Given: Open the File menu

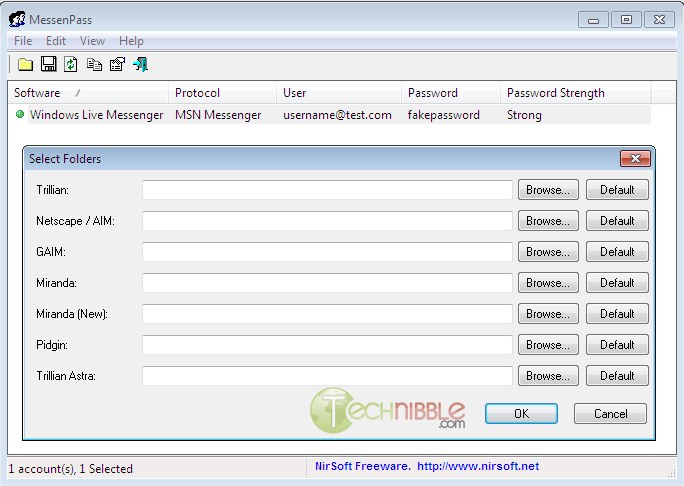Looking at the screenshot, I should coord(22,41).
